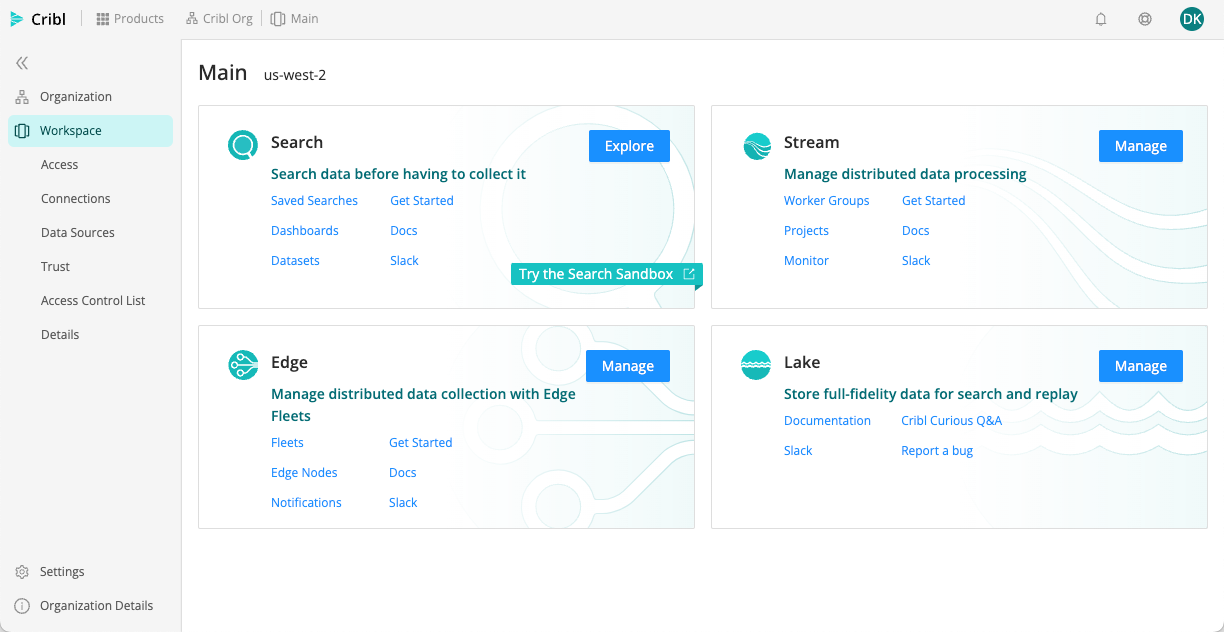Click the Cribl logo
Screen dimensions: 1224x632
(x=38, y=18)
